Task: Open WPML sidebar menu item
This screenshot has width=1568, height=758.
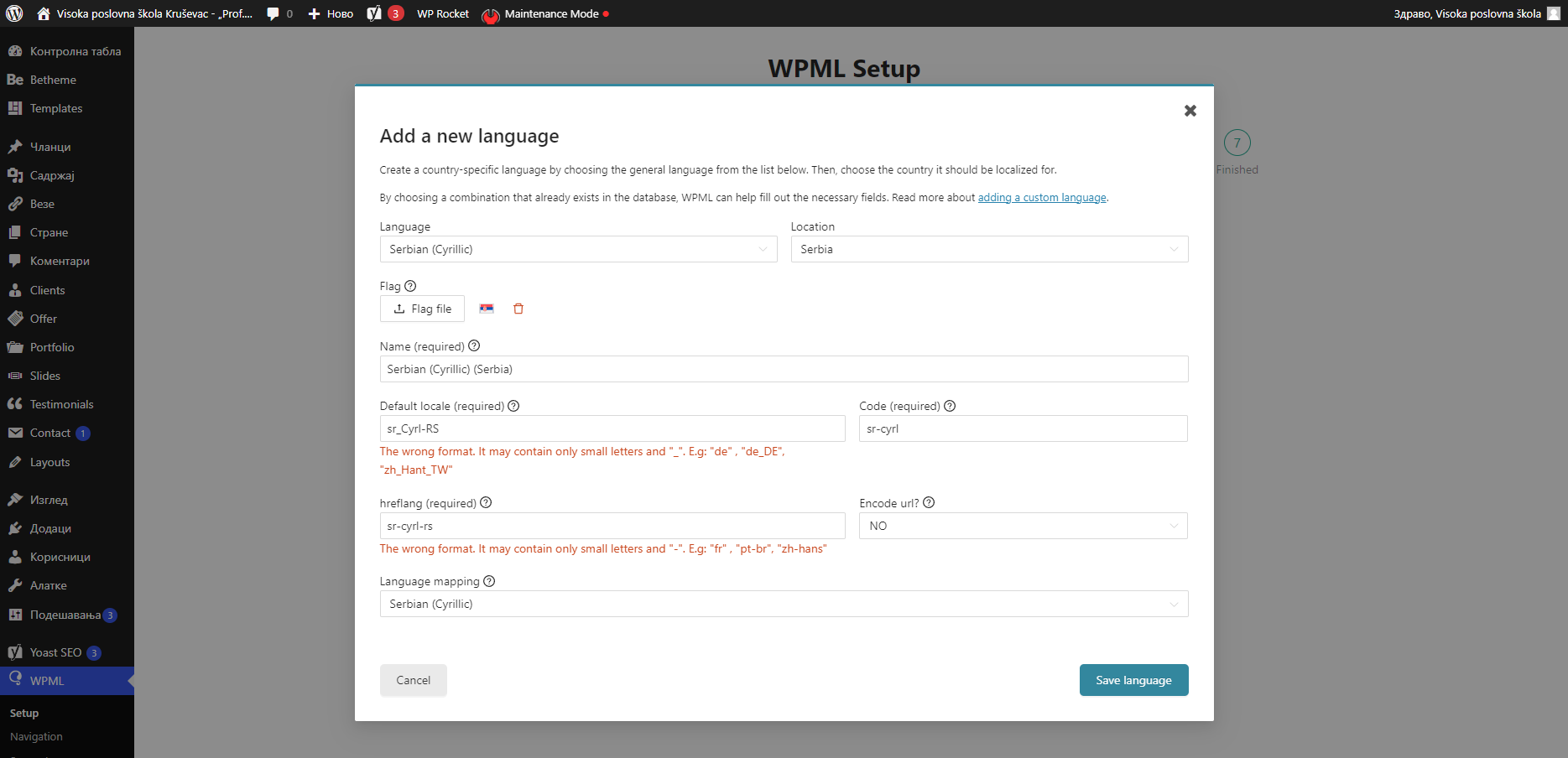Action: [x=67, y=681]
